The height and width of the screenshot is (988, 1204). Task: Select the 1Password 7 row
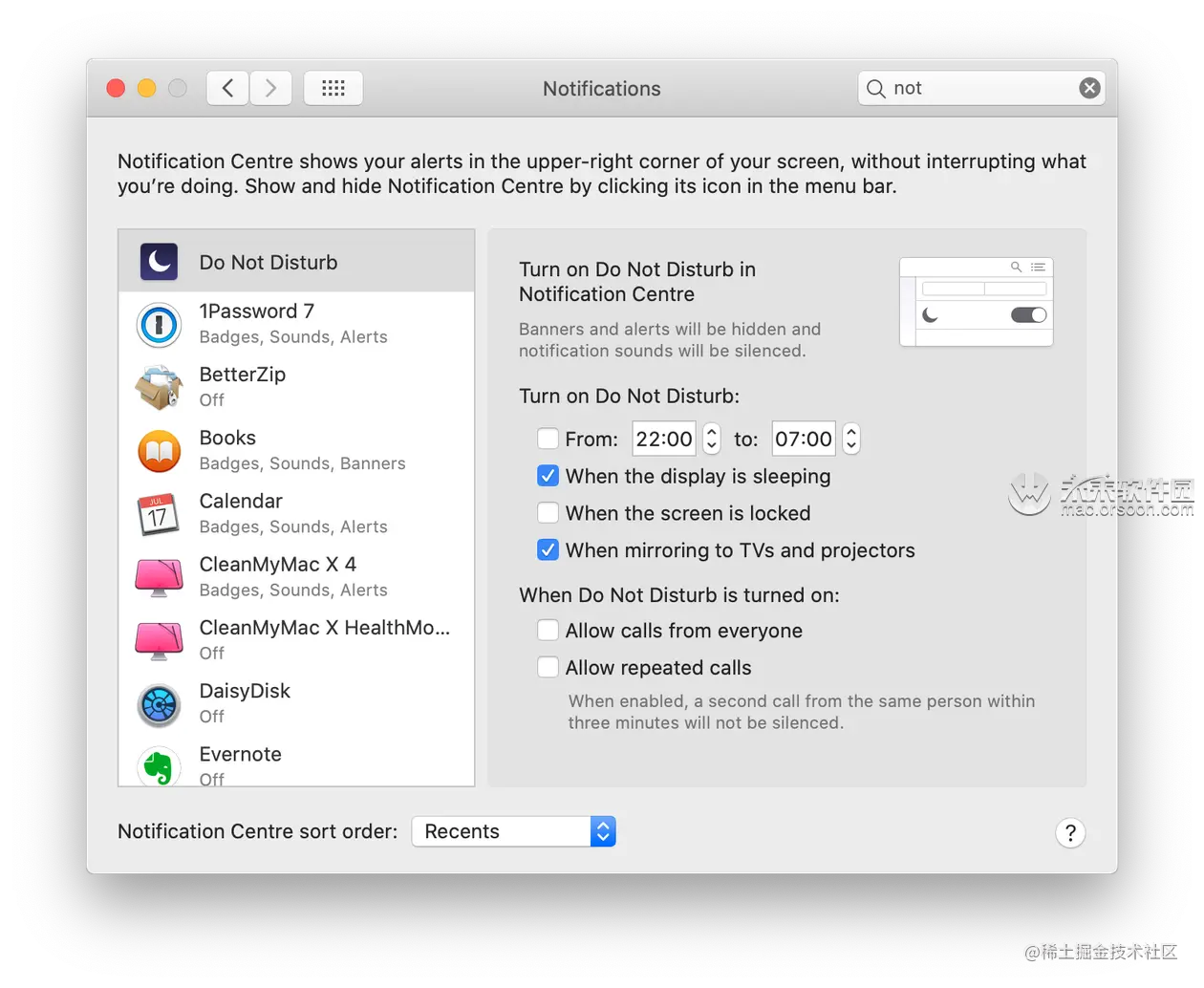tap(296, 324)
